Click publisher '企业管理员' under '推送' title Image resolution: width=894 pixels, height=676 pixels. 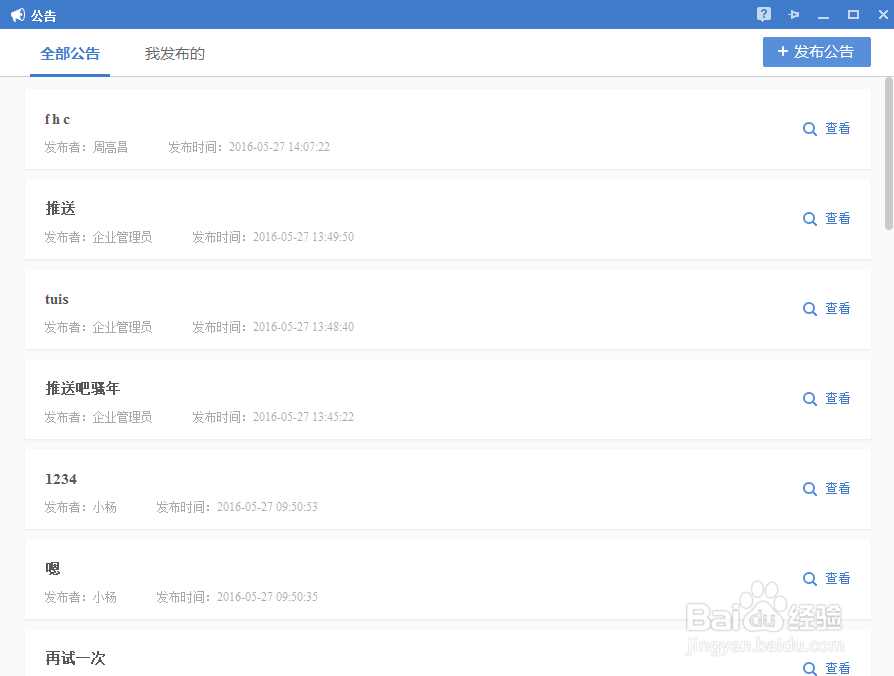122,237
